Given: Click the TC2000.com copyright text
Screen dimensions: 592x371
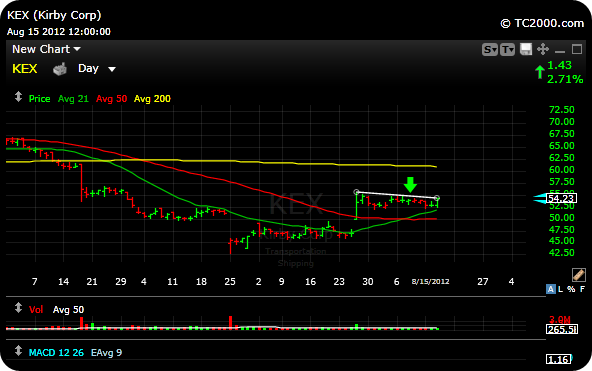Looking at the screenshot, I should click(x=542, y=23).
